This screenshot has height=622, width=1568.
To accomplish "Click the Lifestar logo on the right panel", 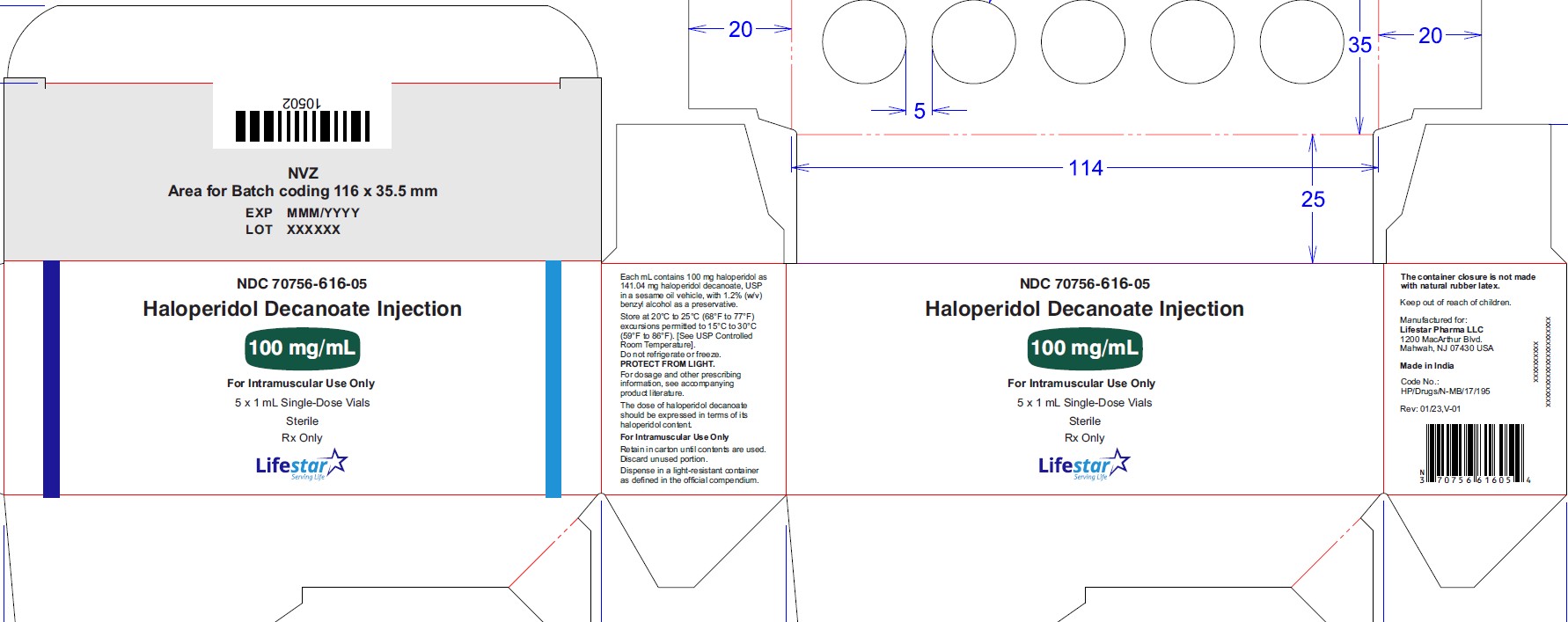I will point(1084,465).
